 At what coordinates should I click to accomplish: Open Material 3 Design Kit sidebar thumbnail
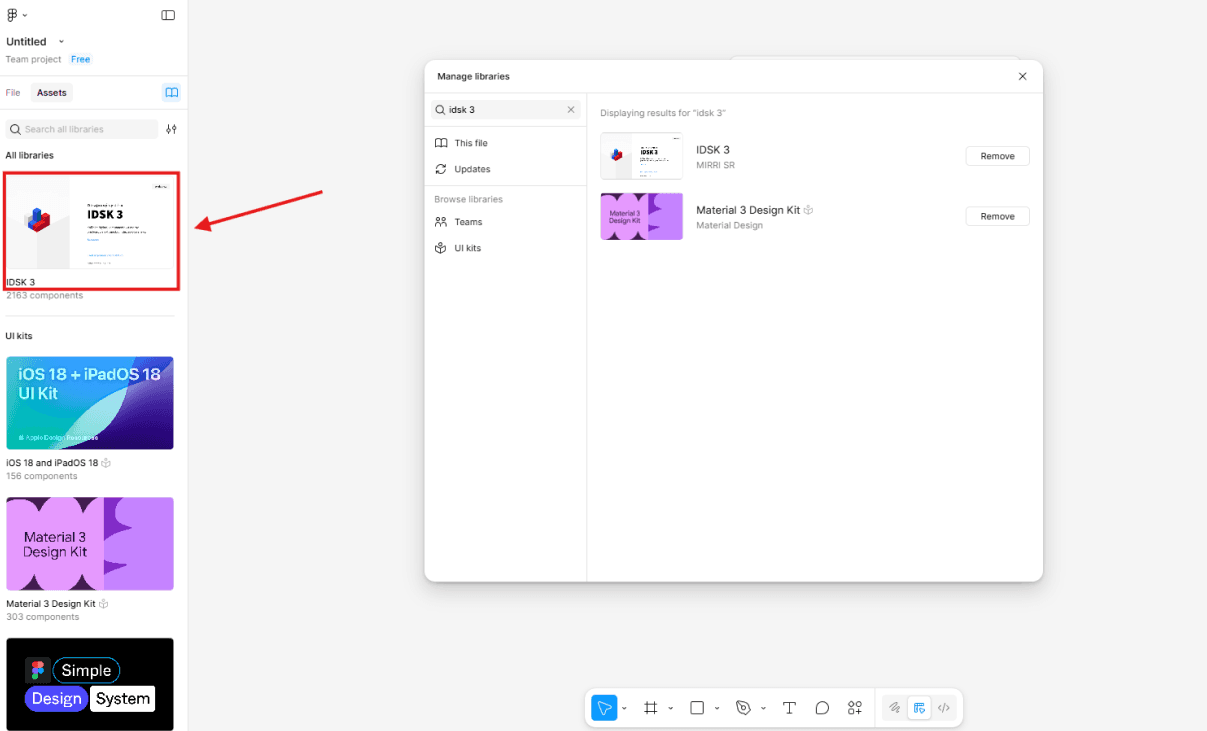tap(90, 544)
